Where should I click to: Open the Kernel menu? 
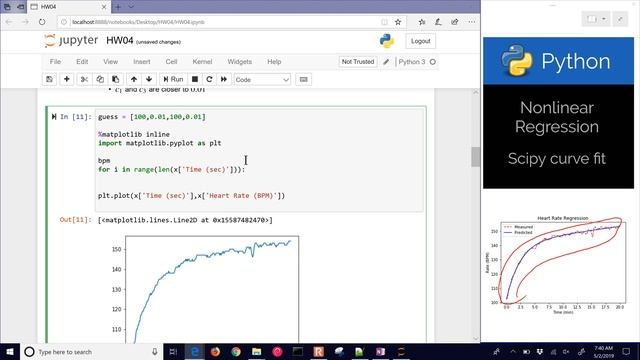(202, 62)
